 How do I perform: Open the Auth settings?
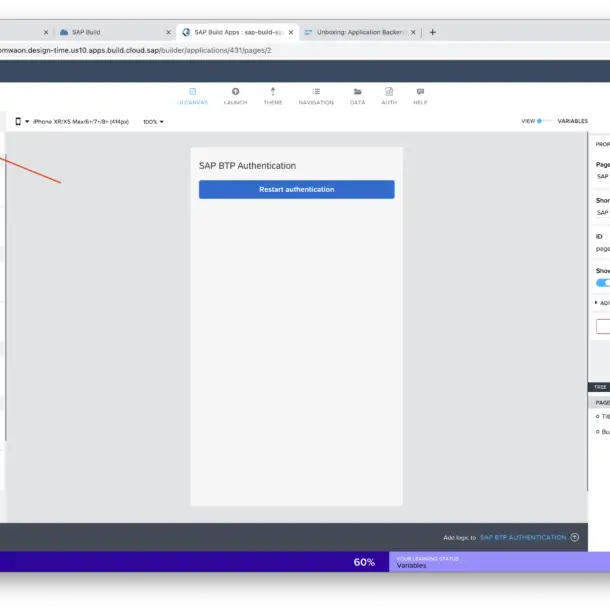click(x=389, y=96)
